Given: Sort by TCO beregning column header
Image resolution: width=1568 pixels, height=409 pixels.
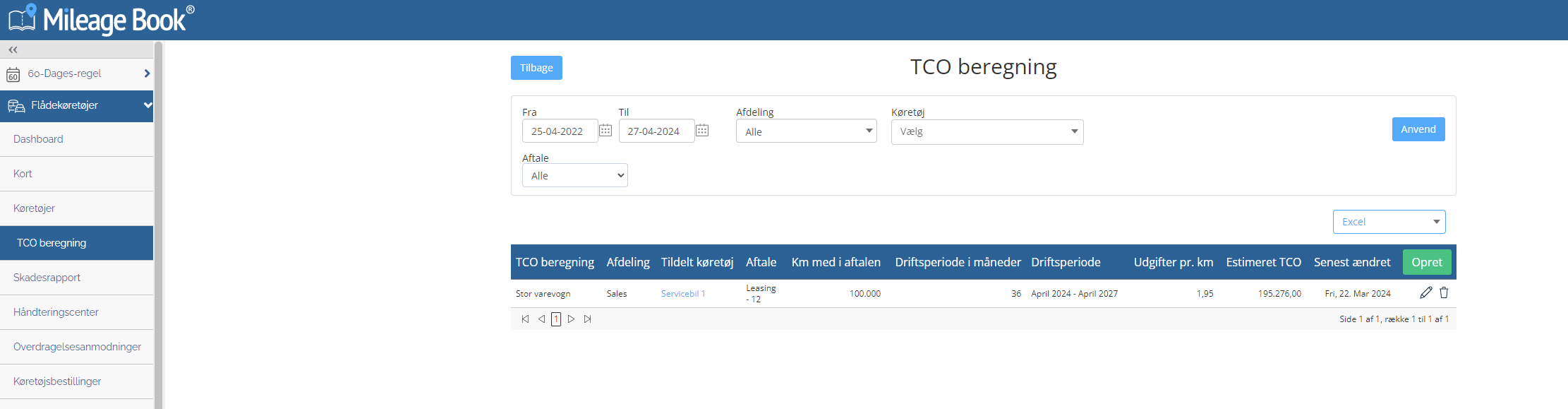Looking at the screenshot, I should pyautogui.click(x=555, y=262).
